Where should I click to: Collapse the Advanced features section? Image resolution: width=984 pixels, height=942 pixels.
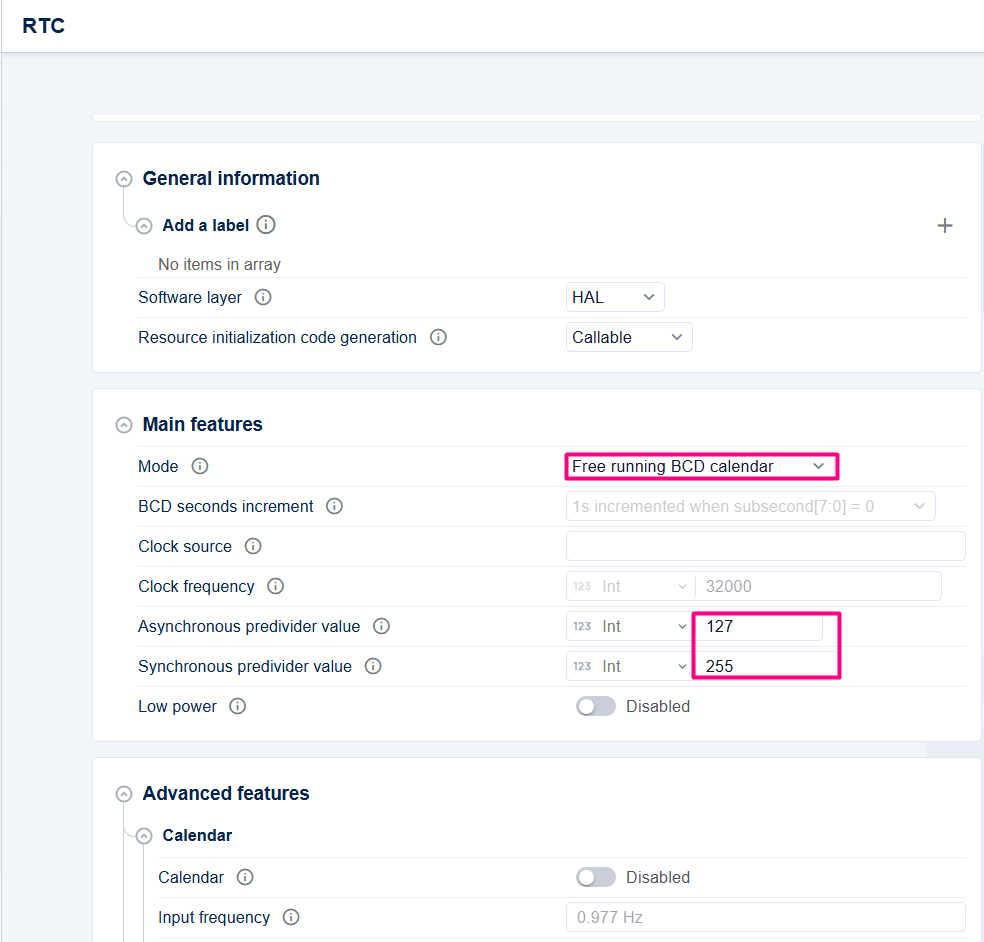(124, 794)
